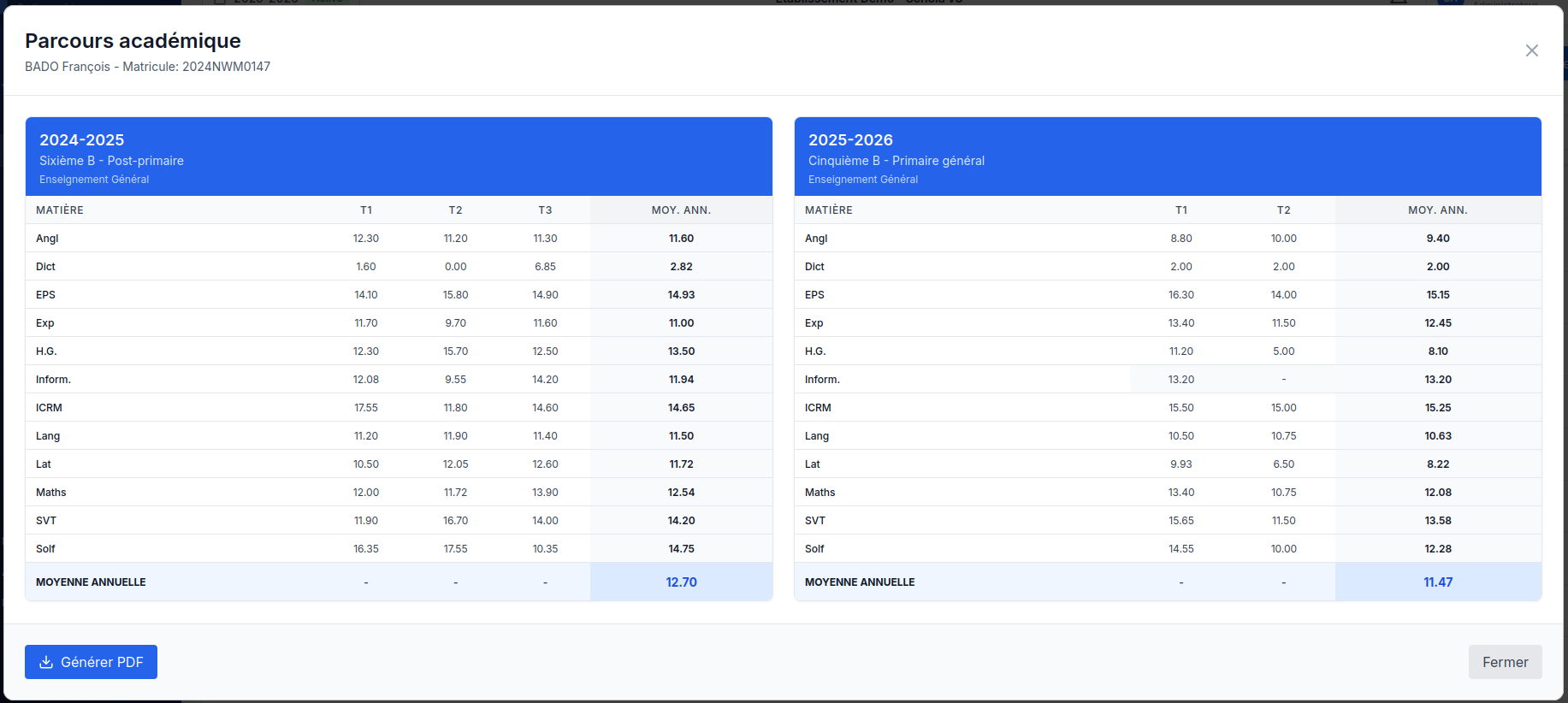
Task: Click EPS average 14.93 in 2024-2025
Action: (681, 295)
